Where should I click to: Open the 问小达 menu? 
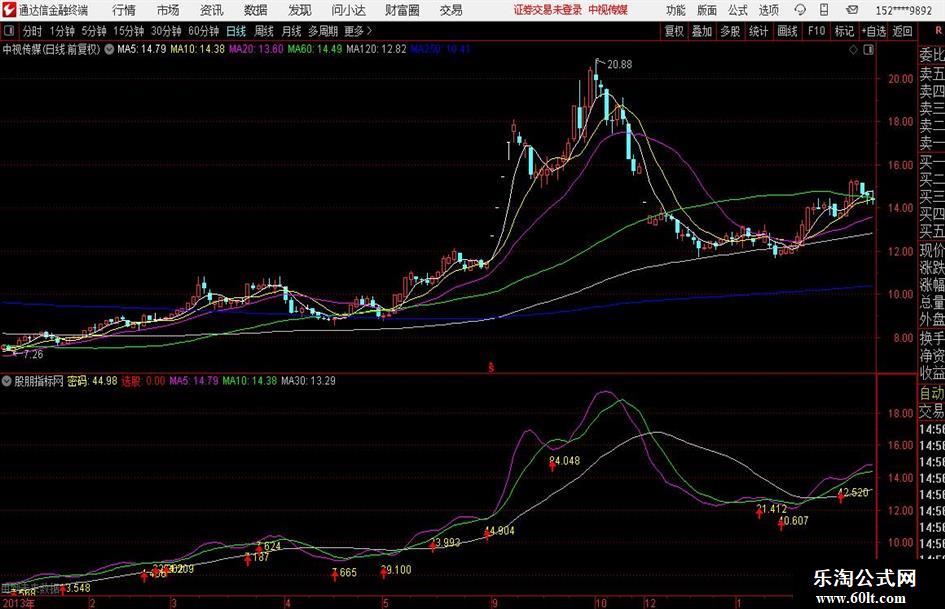click(x=348, y=10)
